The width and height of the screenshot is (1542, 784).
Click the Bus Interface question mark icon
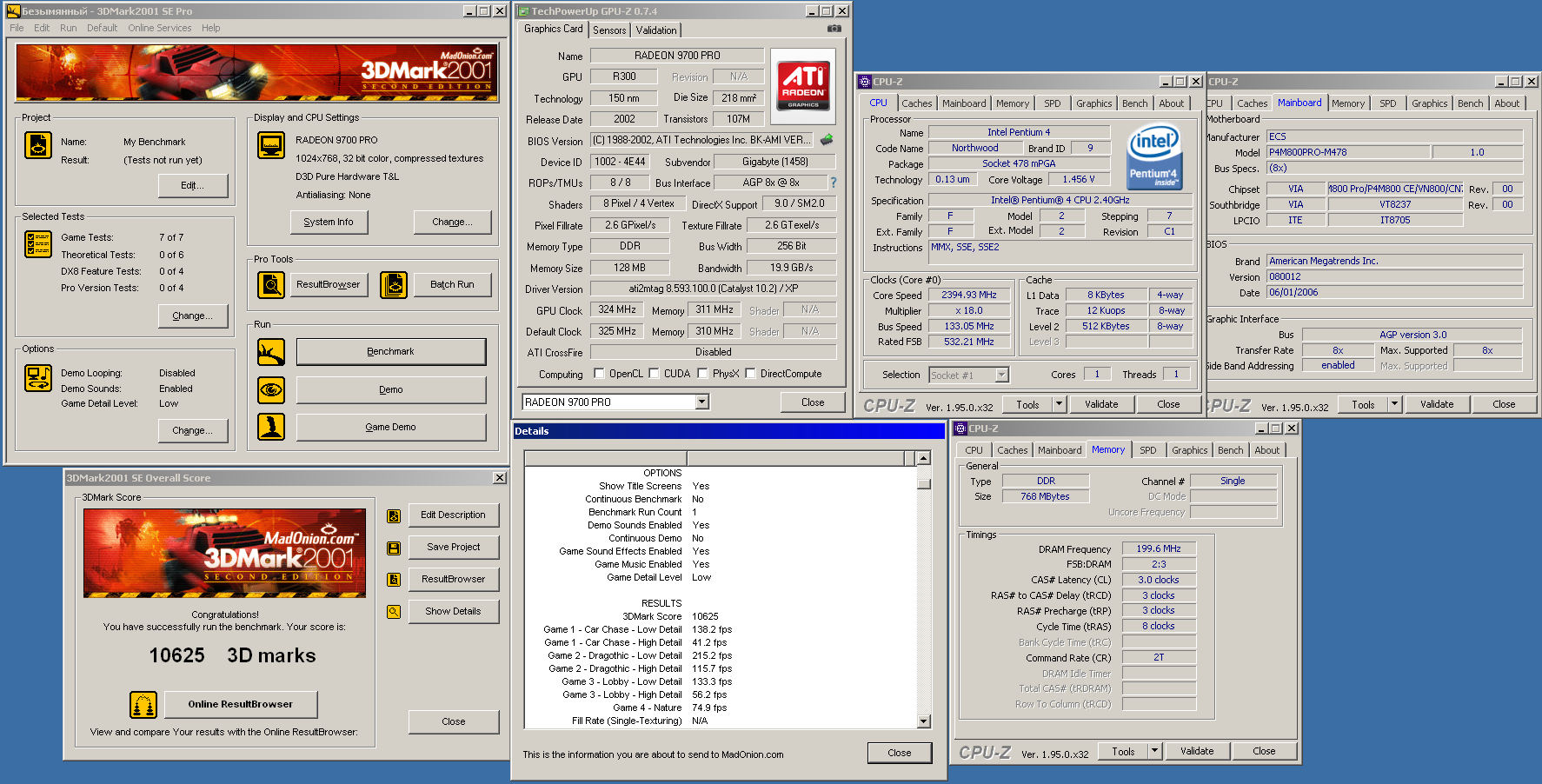click(834, 183)
